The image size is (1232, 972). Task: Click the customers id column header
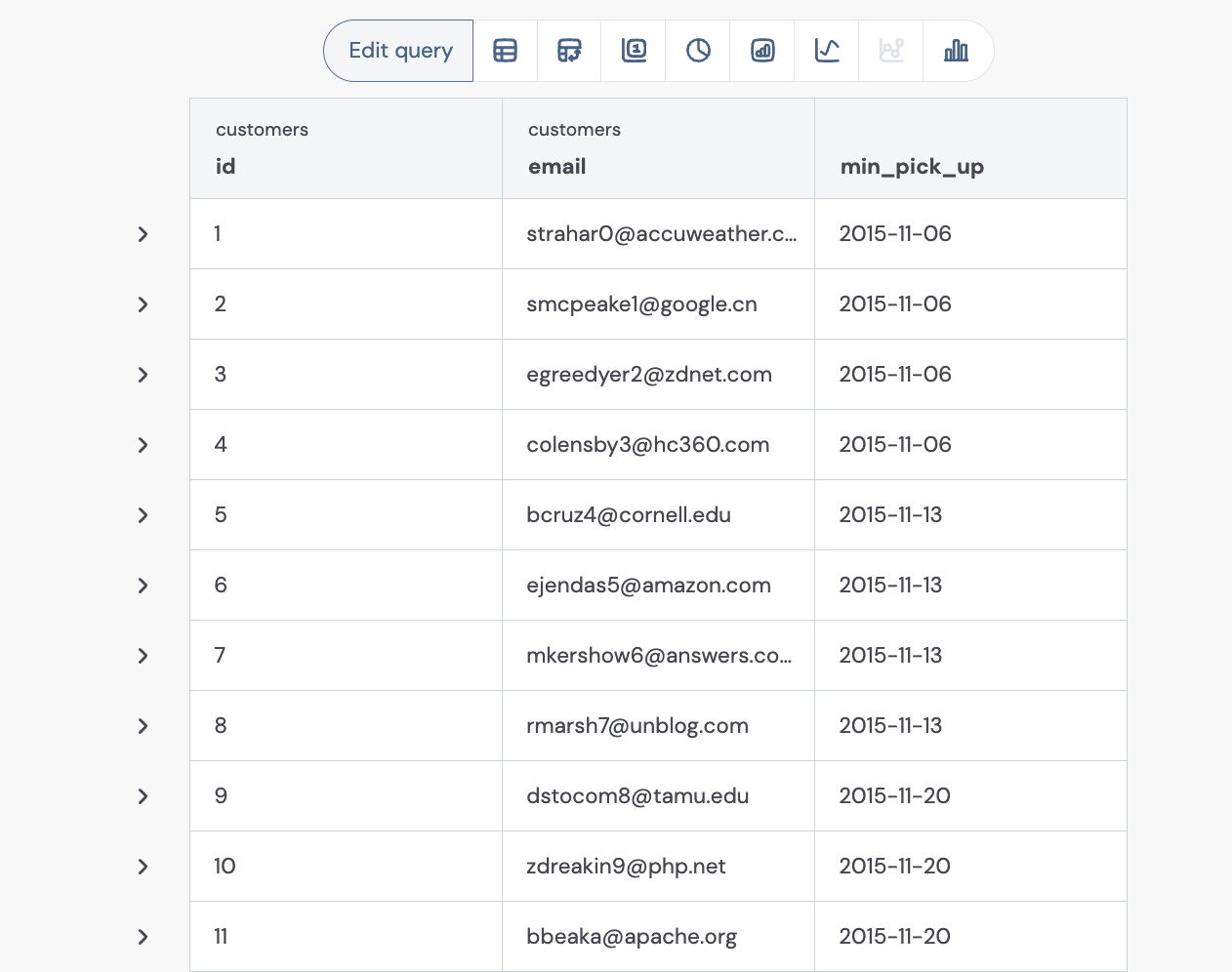pos(347,148)
